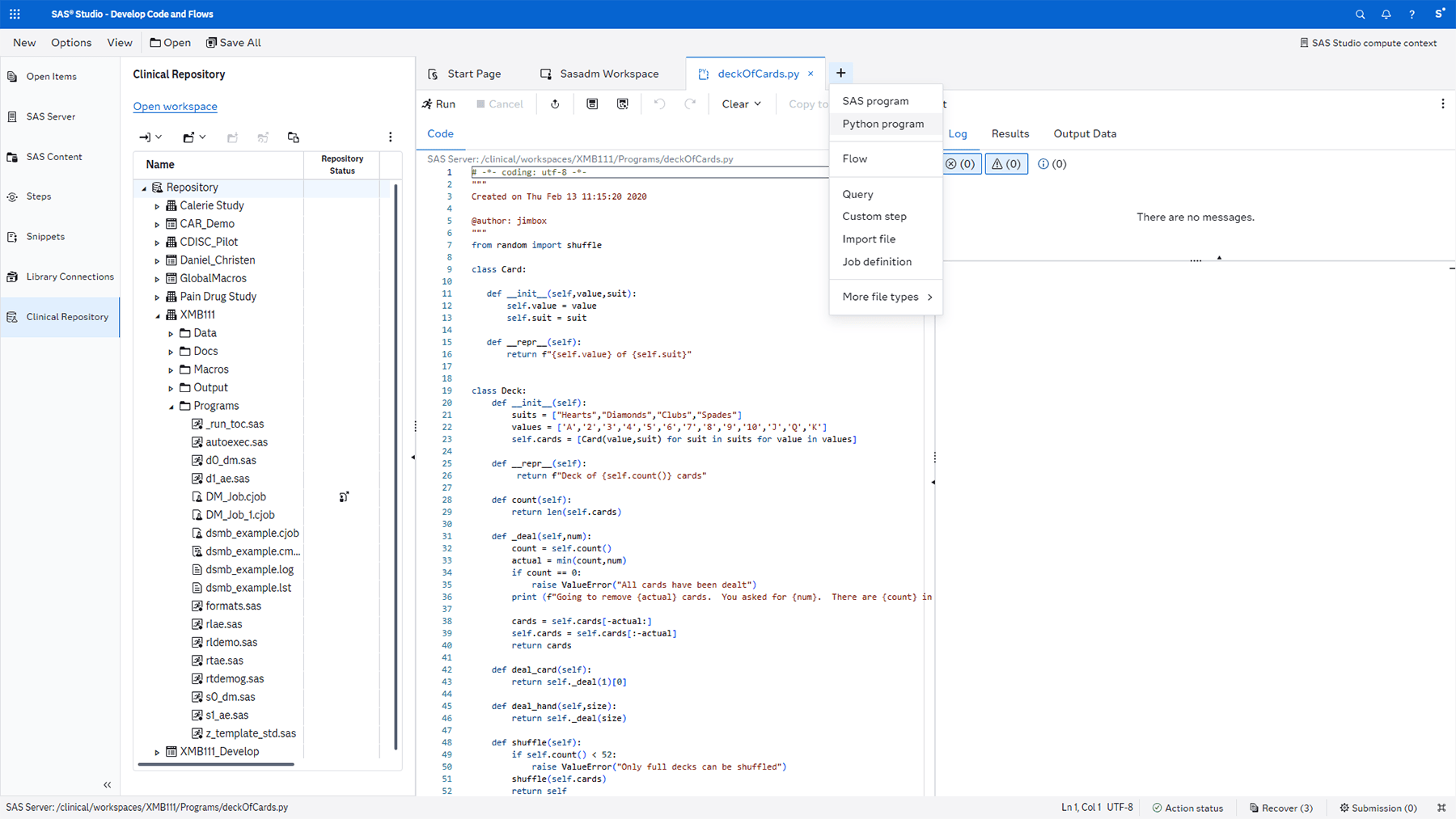Image resolution: width=1456 pixels, height=819 pixels.
Task: Switch to the Sasadm Workspace tab
Action: (607, 73)
